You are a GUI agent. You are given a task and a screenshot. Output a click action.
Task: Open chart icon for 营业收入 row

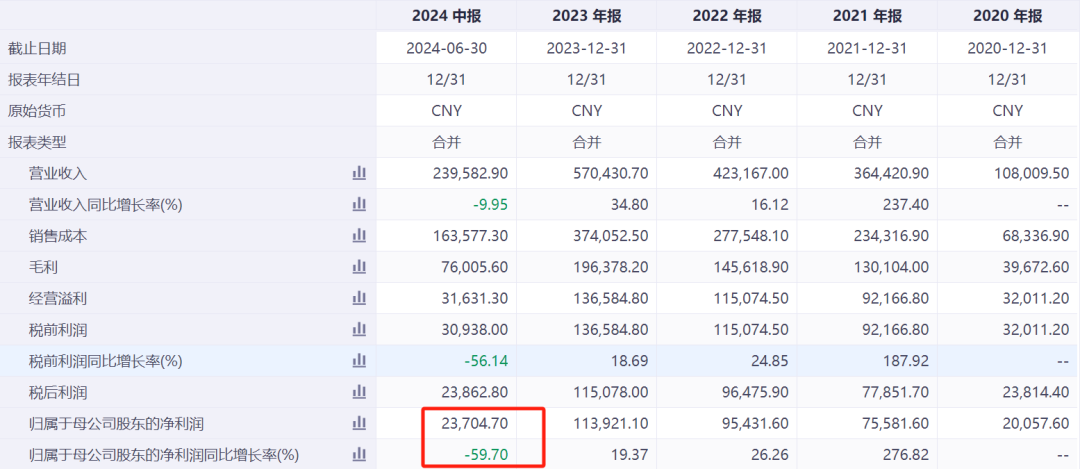[x=359, y=173]
